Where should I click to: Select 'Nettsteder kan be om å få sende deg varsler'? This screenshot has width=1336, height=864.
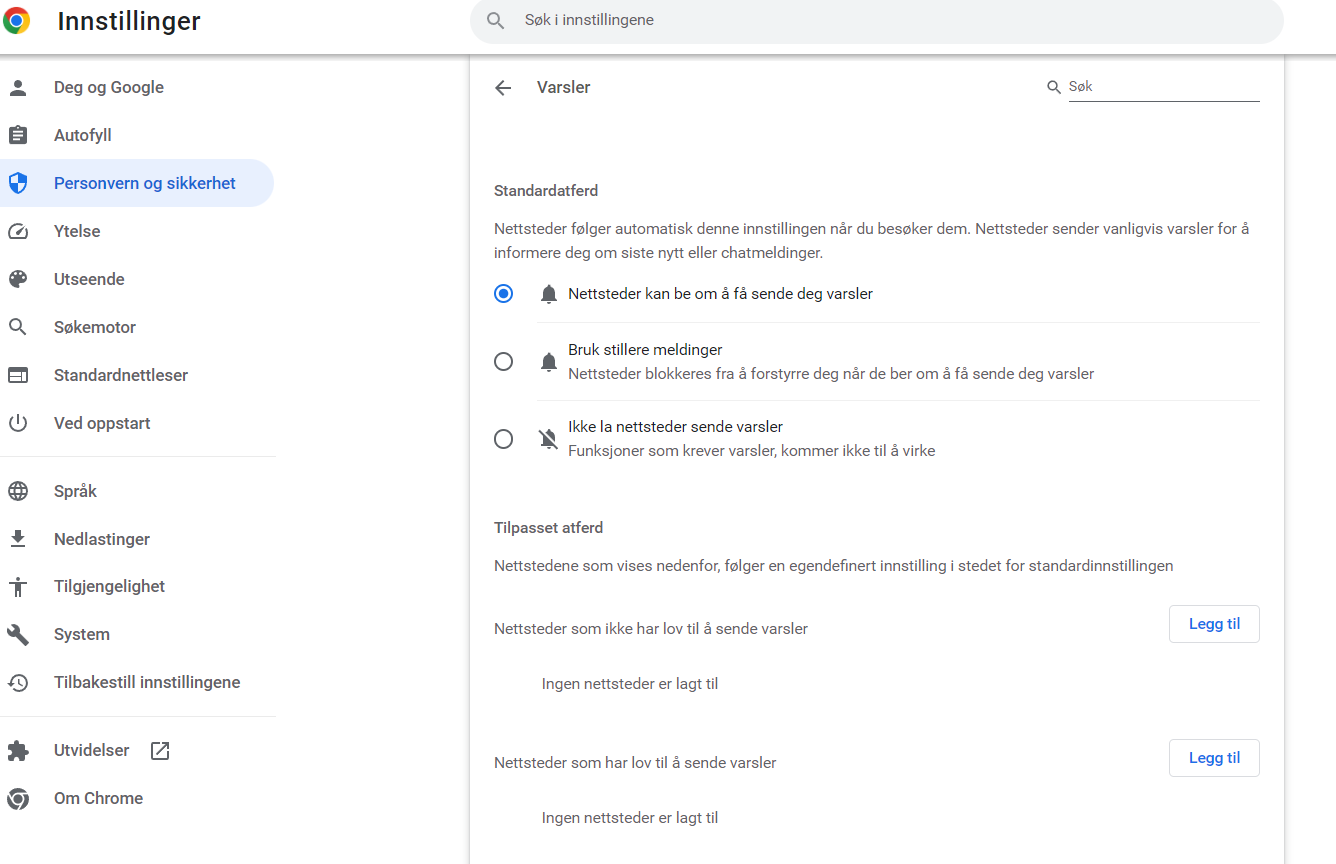tap(504, 294)
